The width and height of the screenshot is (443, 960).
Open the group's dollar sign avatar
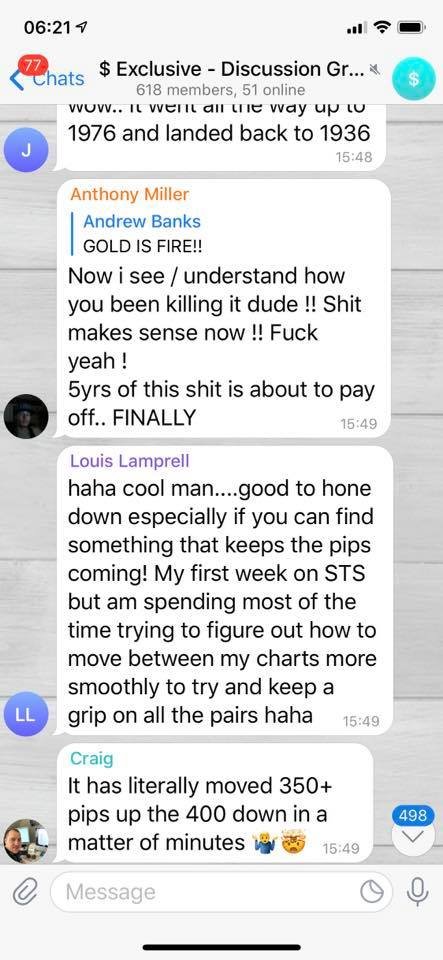(x=414, y=79)
